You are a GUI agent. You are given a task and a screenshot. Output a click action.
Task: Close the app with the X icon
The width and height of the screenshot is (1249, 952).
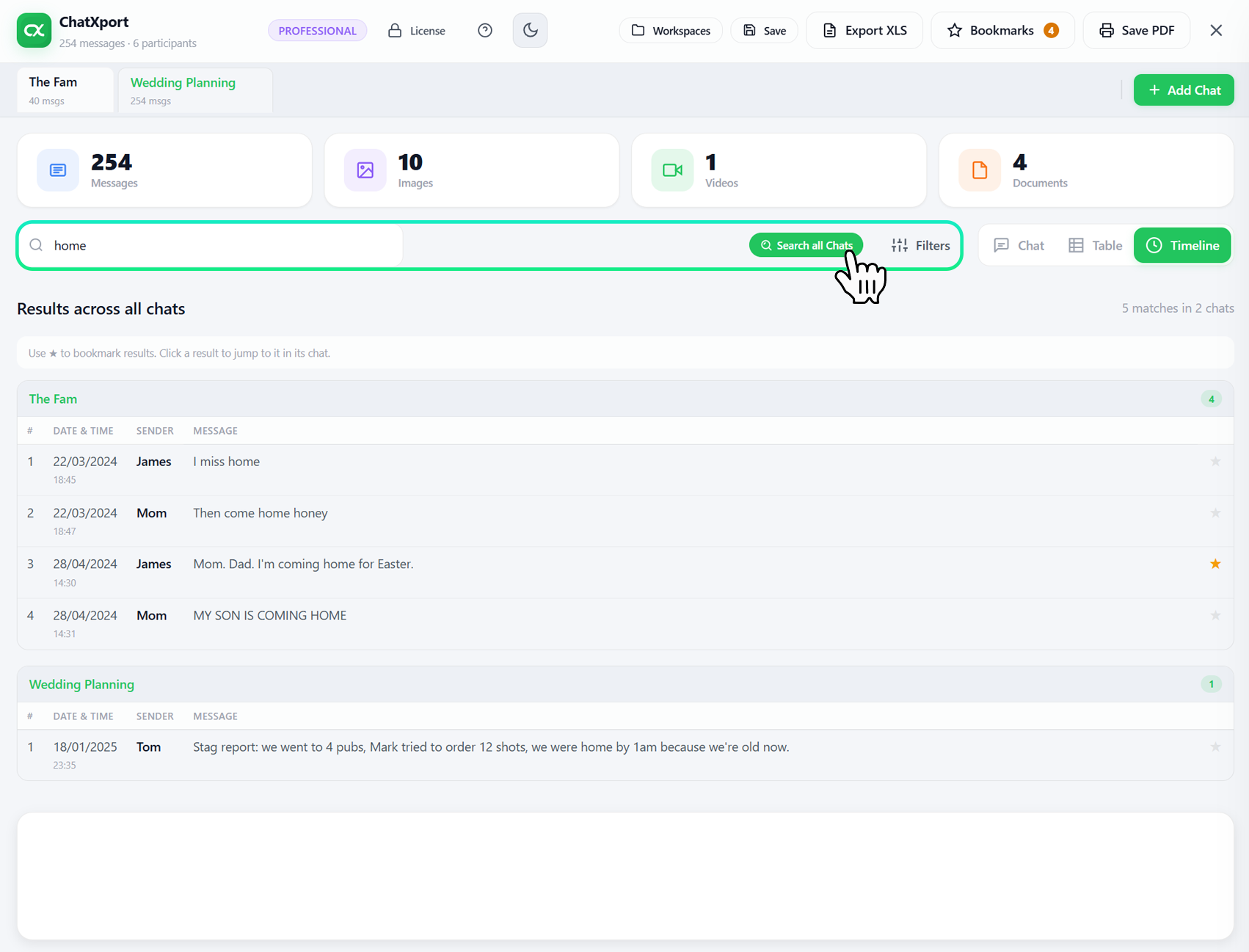tap(1216, 30)
